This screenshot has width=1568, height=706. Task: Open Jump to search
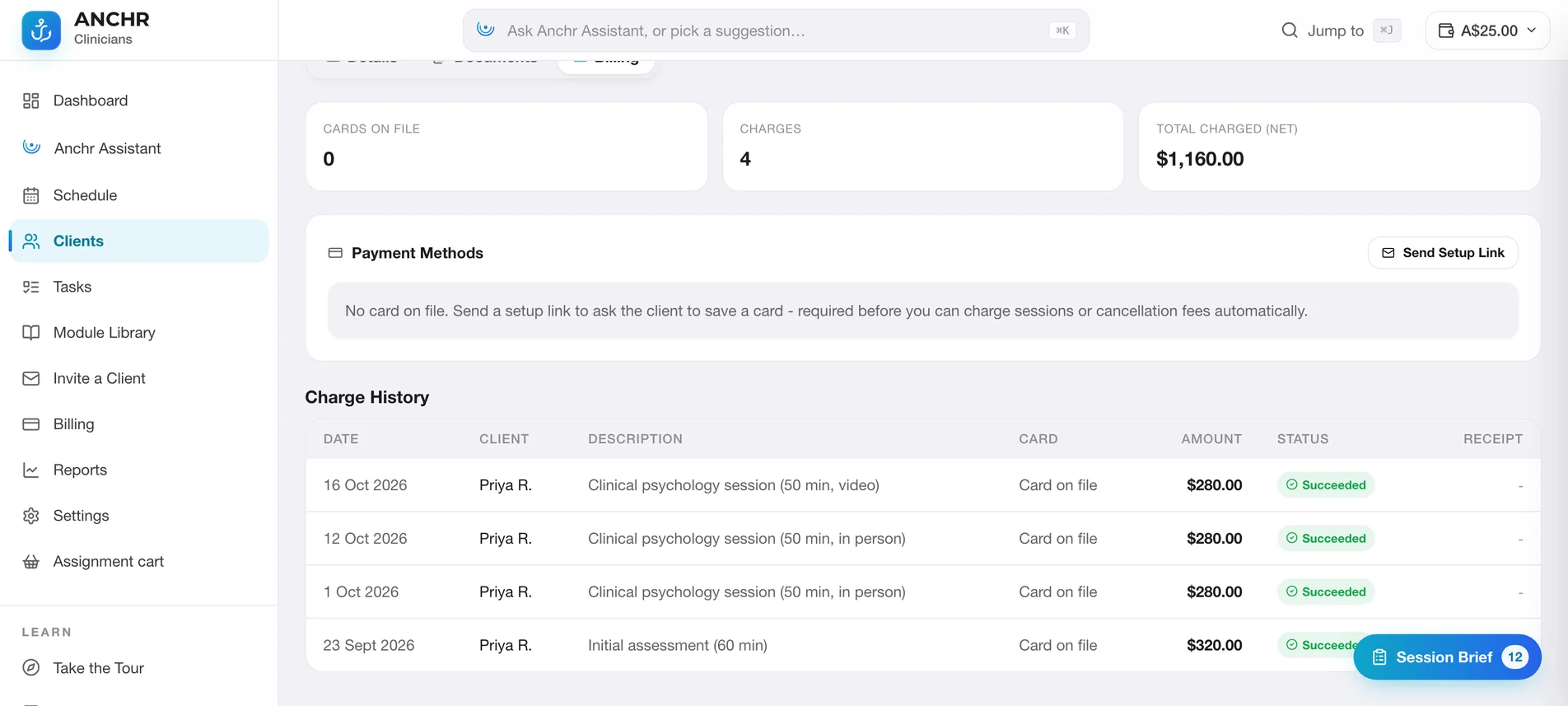(x=1341, y=30)
